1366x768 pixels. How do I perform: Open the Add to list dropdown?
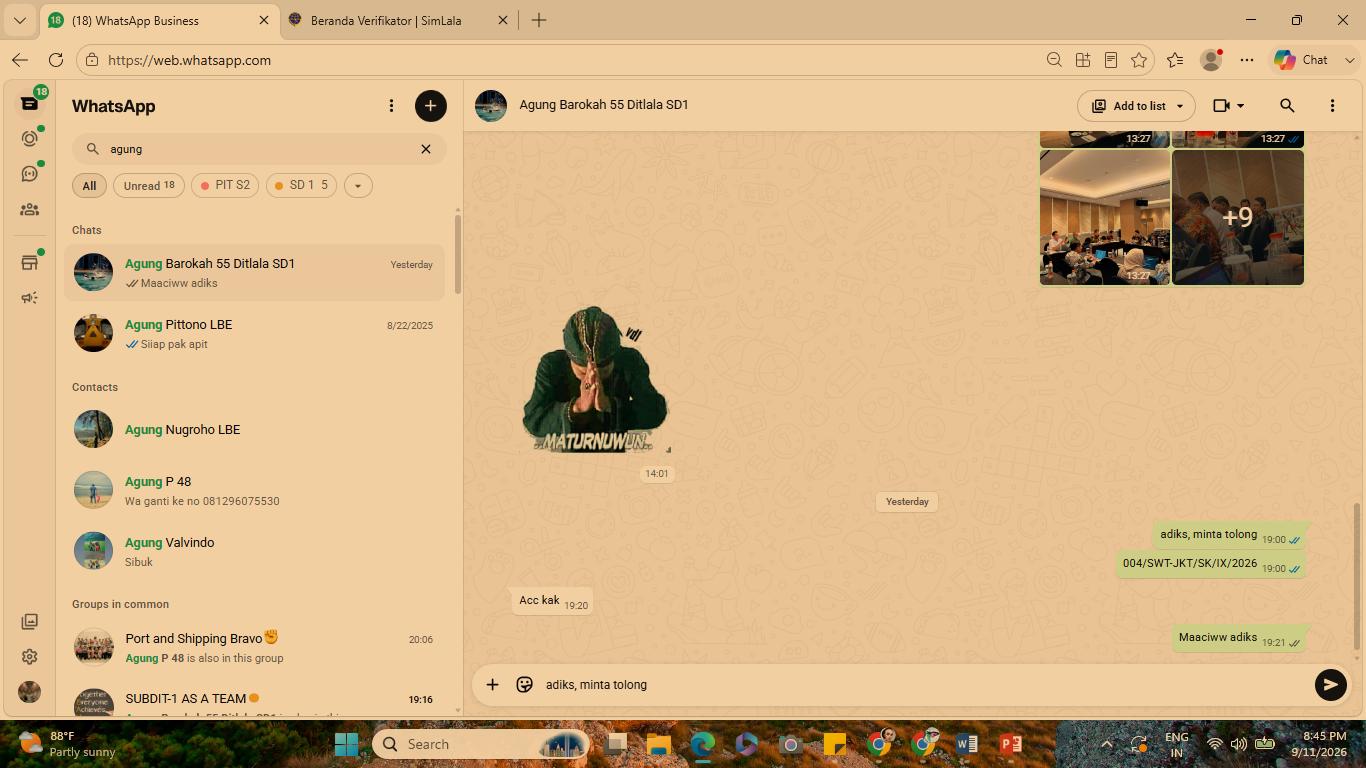pos(1136,105)
